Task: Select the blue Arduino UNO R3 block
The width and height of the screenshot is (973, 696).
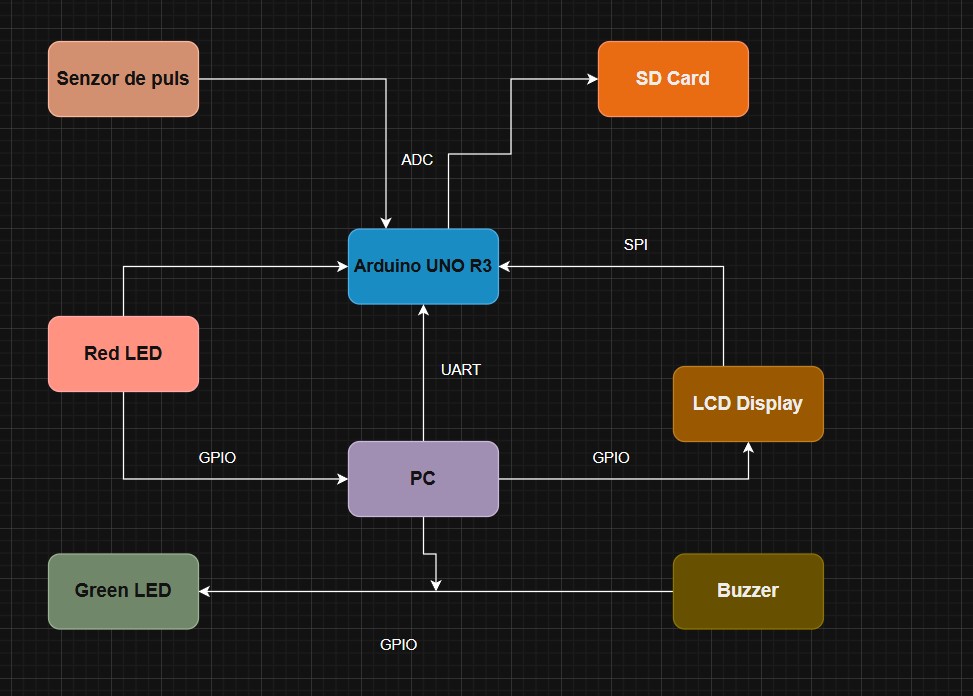Action: tap(423, 266)
